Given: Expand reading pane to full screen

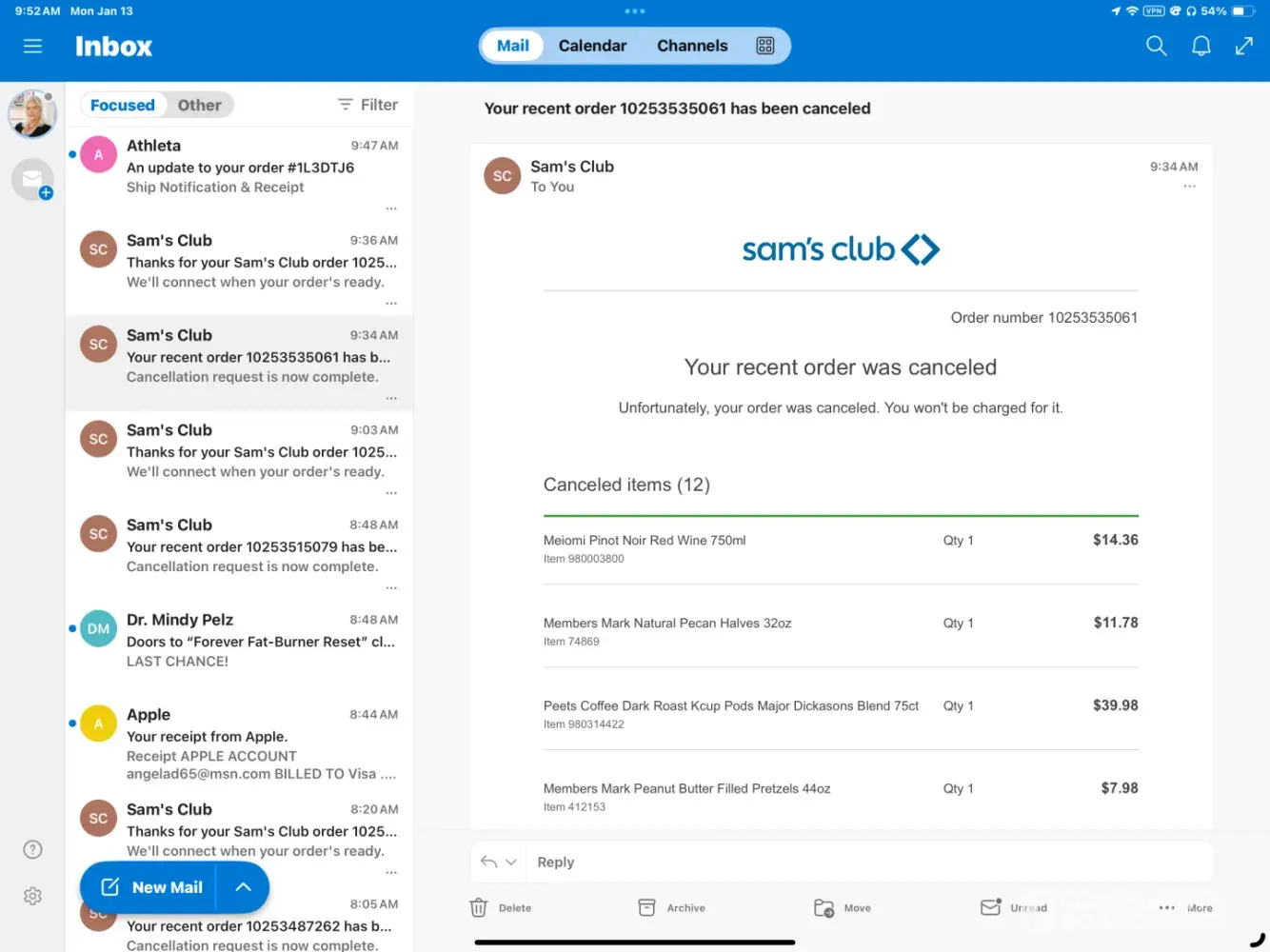Looking at the screenshot, I should (1243, 46).
